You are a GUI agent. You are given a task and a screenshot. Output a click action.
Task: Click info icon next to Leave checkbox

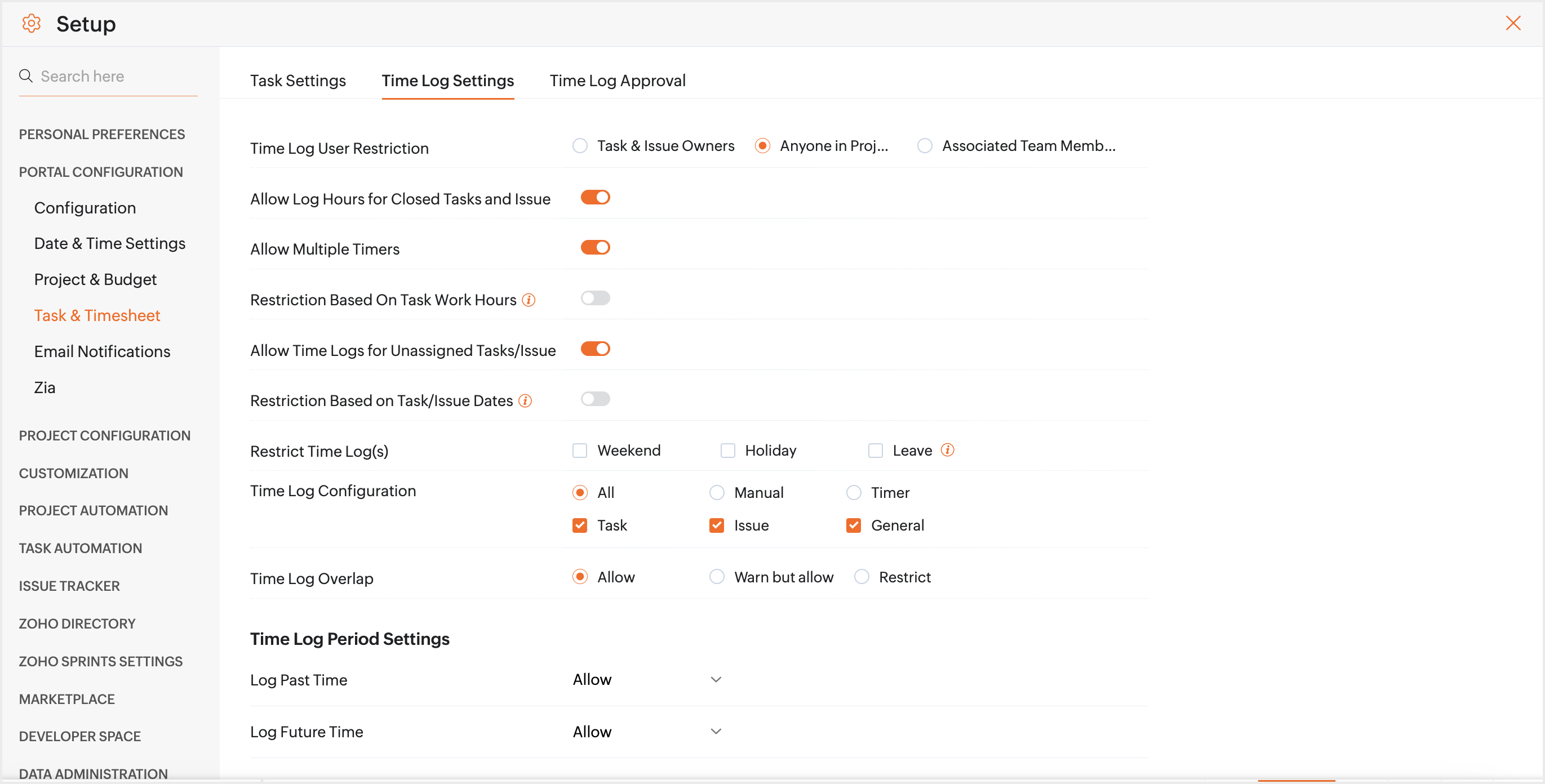947,450
